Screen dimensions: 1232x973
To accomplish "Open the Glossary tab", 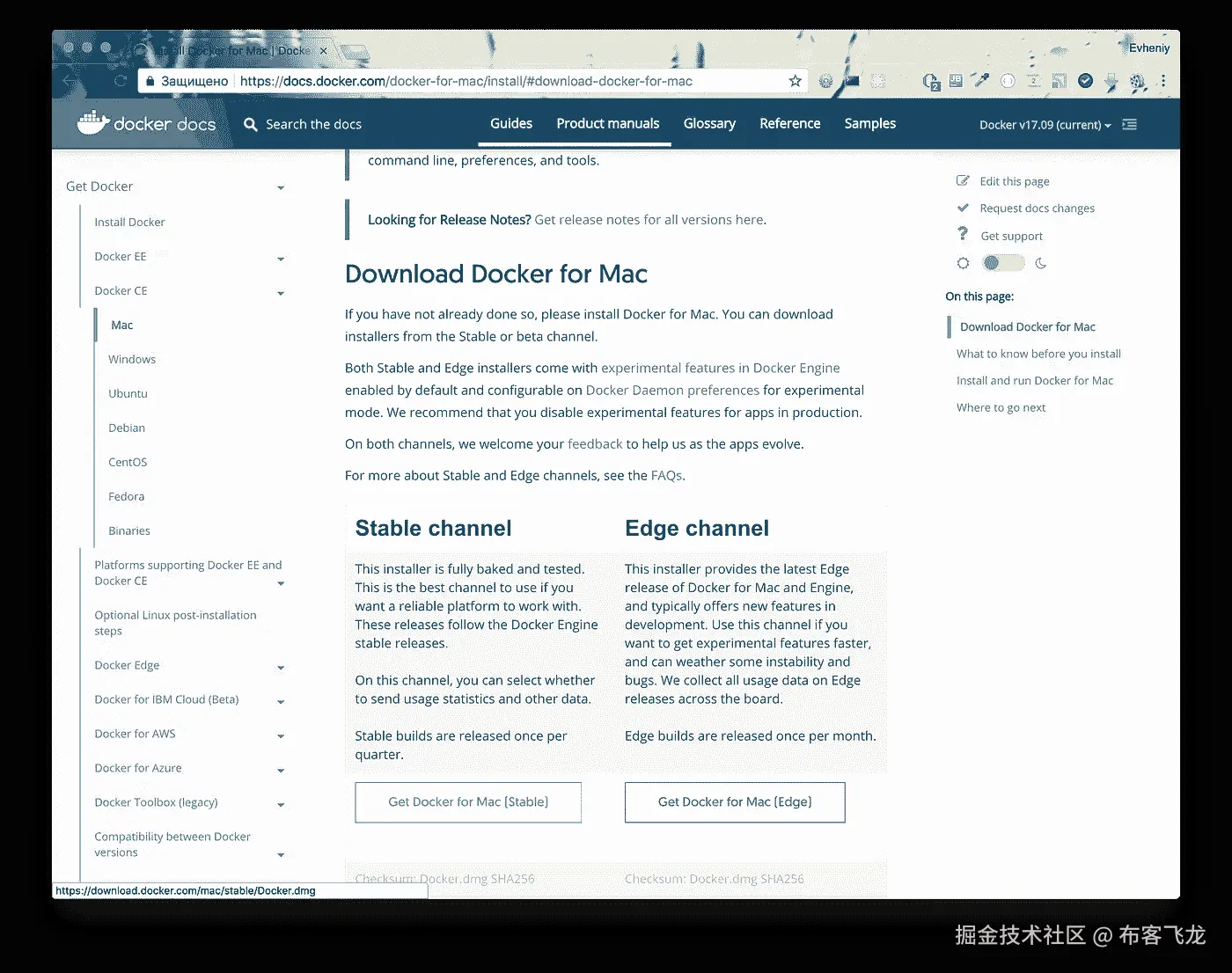I will point(709,123).
